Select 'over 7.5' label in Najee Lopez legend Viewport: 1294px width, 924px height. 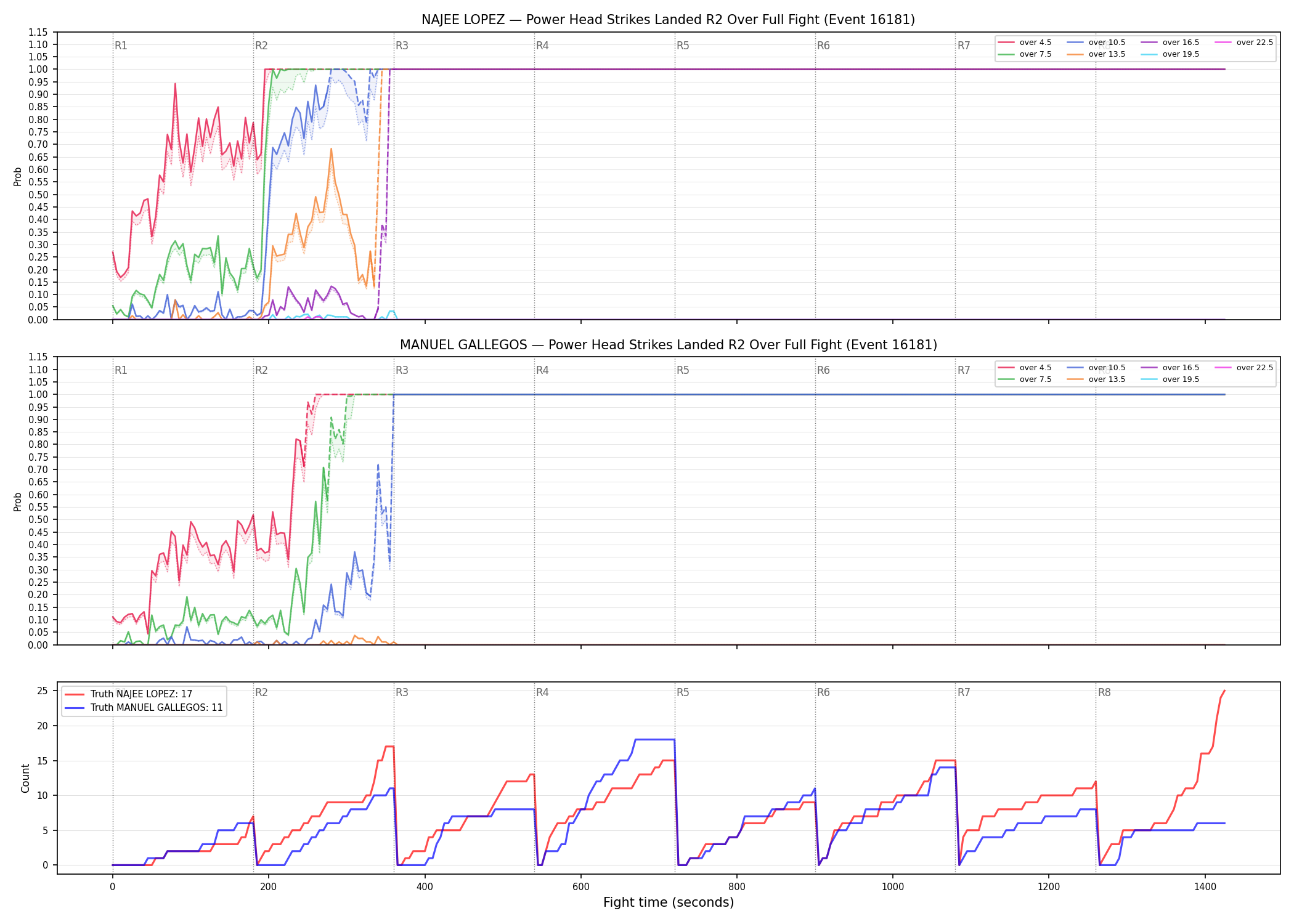point(1035,54)
